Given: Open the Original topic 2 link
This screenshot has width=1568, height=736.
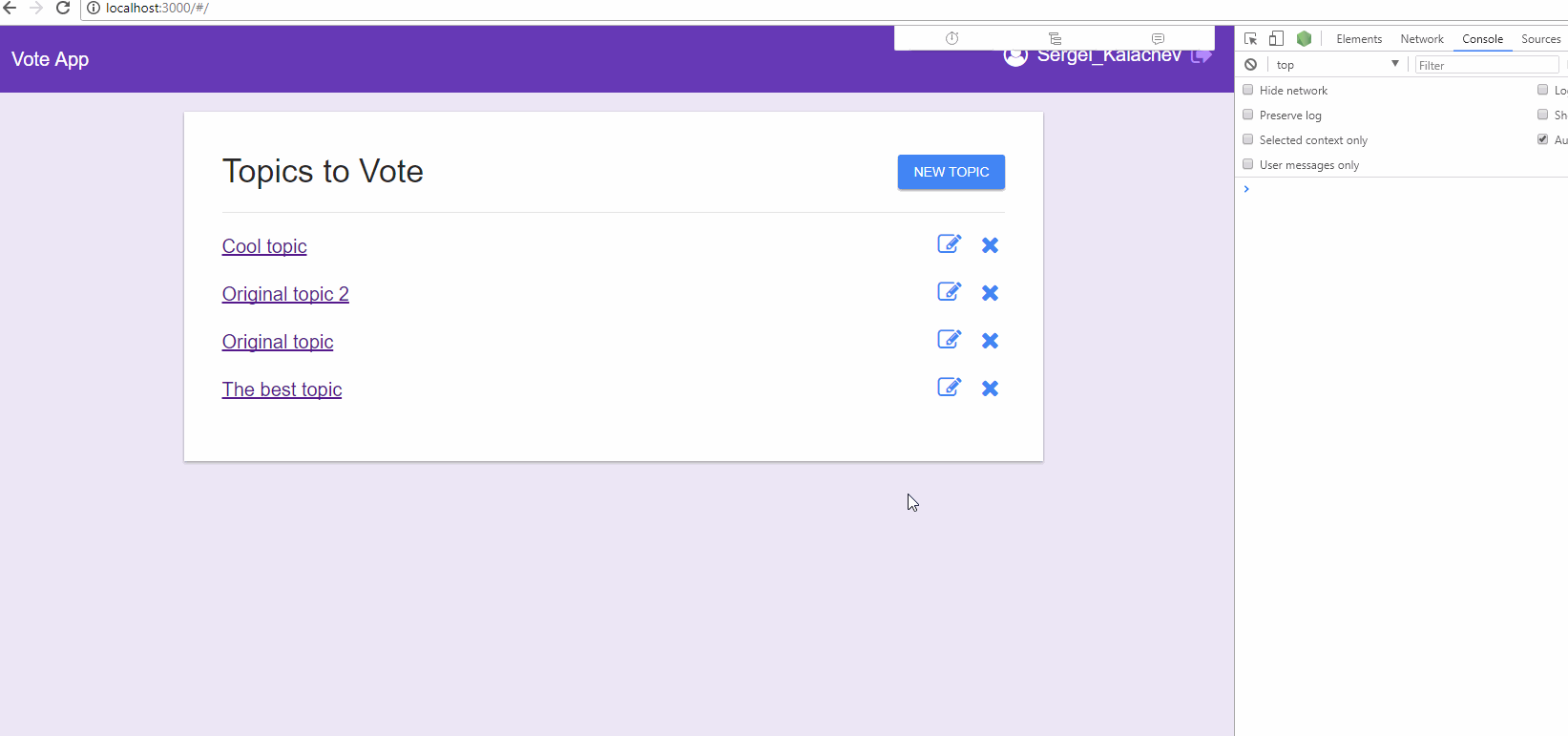Looking at the screenshot, I should (285, 294).
